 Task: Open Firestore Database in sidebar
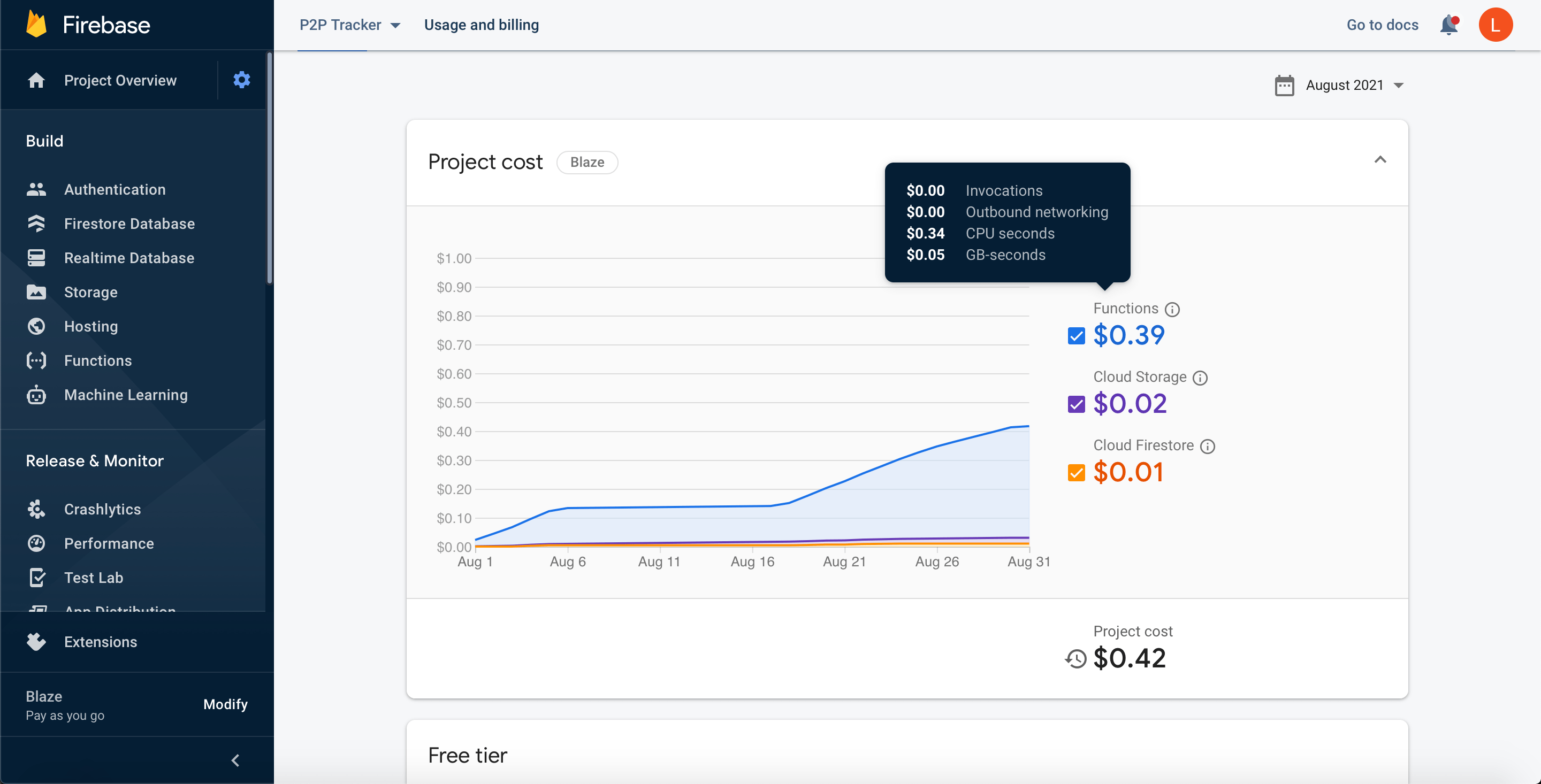[x=129, y=224]
